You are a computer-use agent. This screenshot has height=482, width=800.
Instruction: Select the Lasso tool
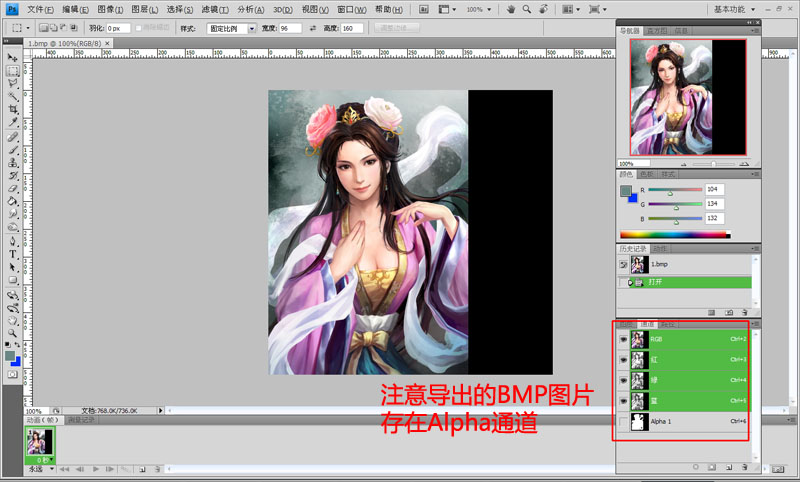point(13,84)
